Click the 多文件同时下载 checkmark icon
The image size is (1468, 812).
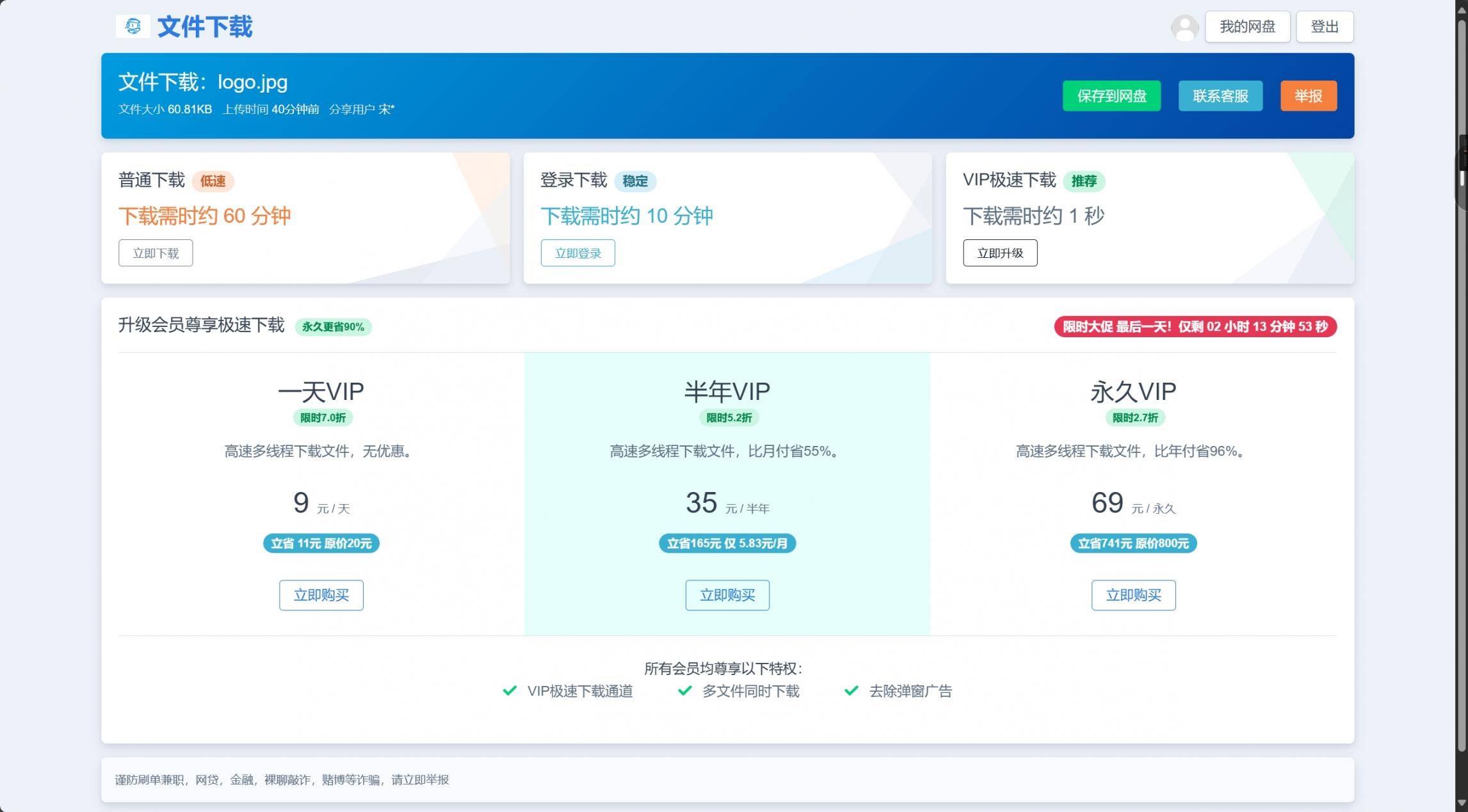(x=684, y=690)
